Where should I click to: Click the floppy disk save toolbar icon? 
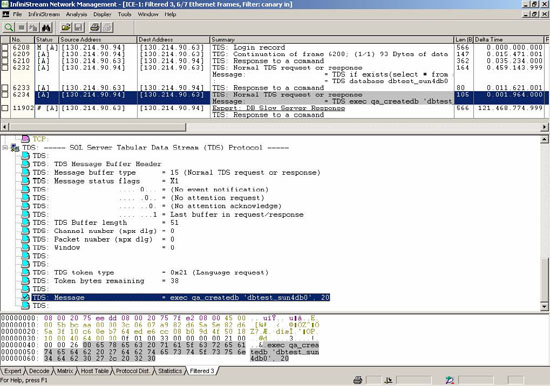pyautogui.click(x=78, y=27)
